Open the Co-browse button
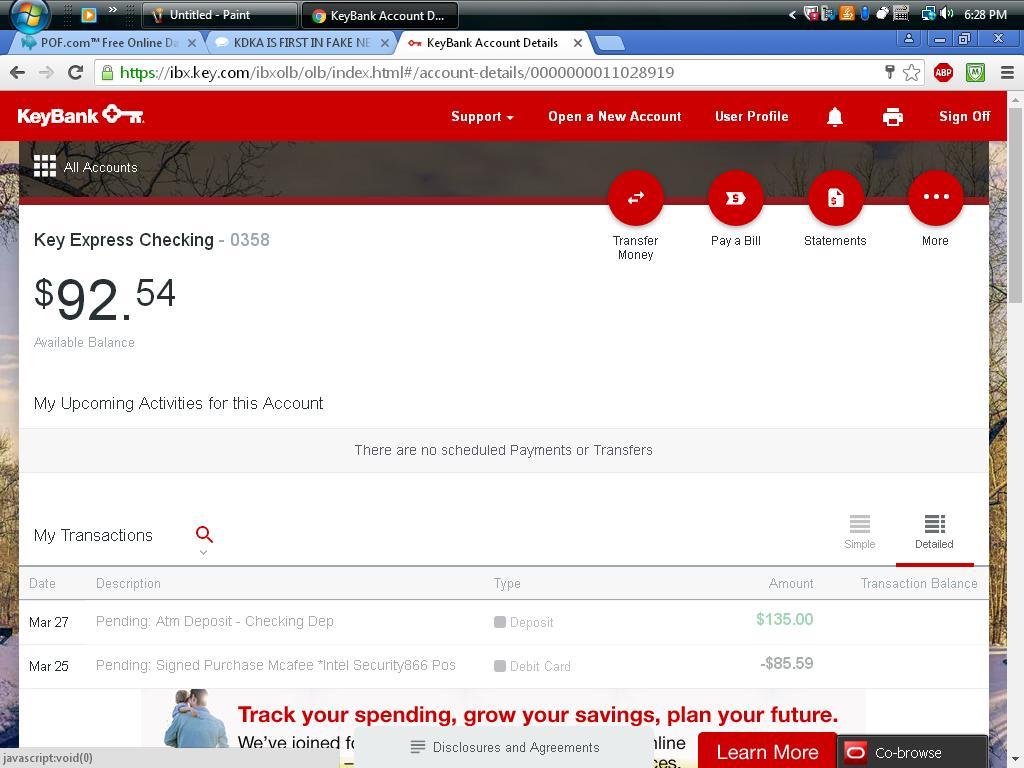The height and width of the screenshot is (768, 1024). tap(912, 752)
